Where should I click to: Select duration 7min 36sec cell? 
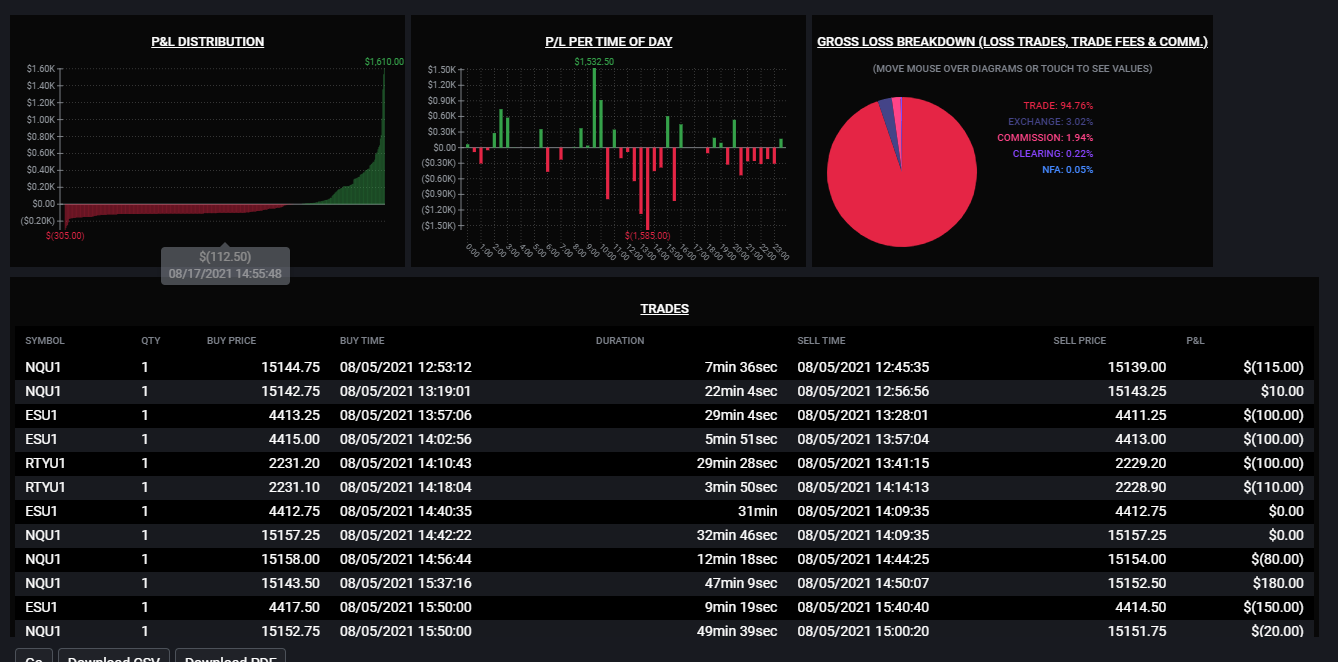point(741,367)
